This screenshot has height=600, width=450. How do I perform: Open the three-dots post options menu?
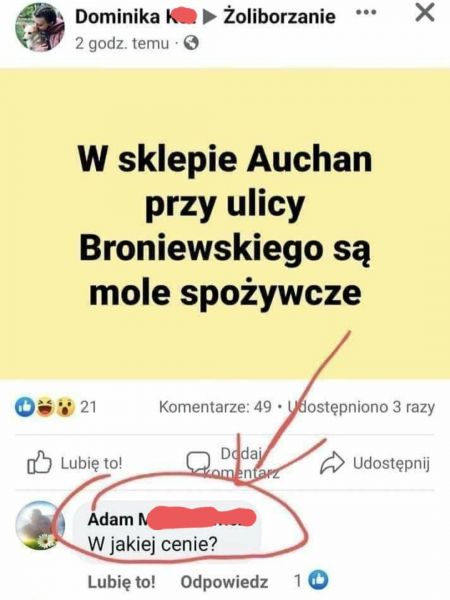[x=366, y=12]
